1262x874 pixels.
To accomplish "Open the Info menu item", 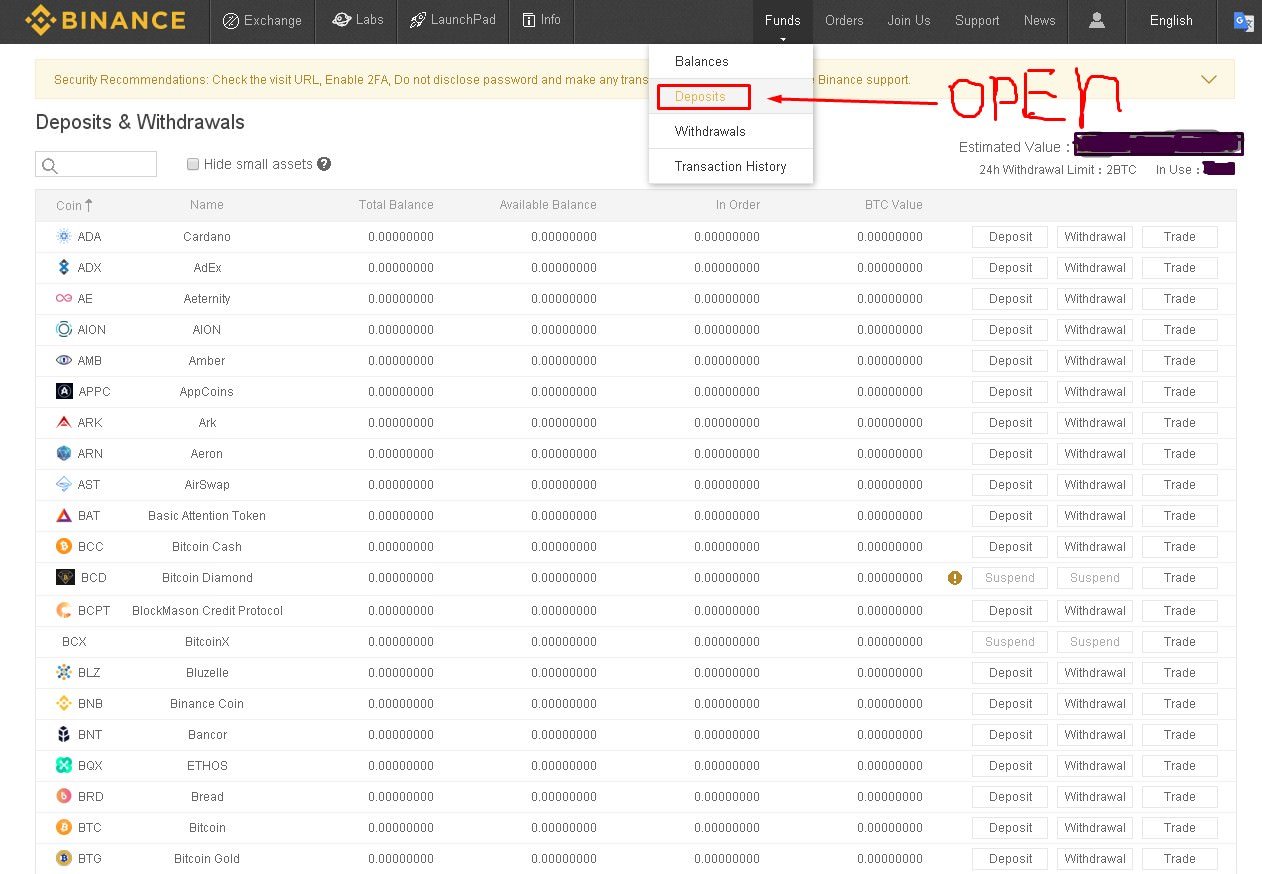I will (541, 21).
